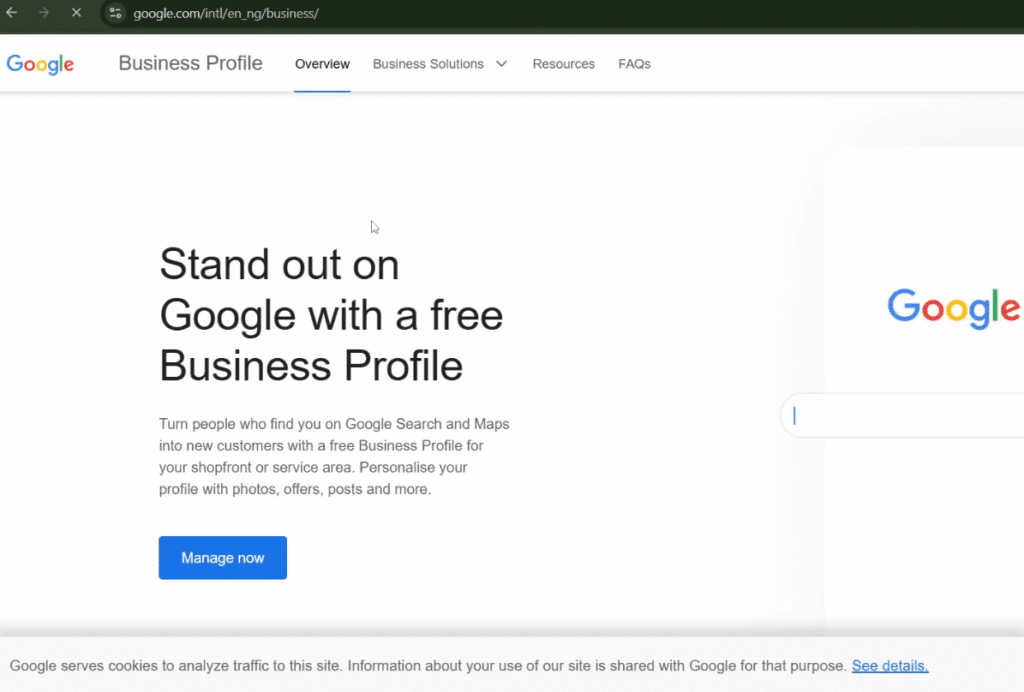Open the Business Solutions menu
This screenshot has width=1024, height=692.
tap(428, 63)
